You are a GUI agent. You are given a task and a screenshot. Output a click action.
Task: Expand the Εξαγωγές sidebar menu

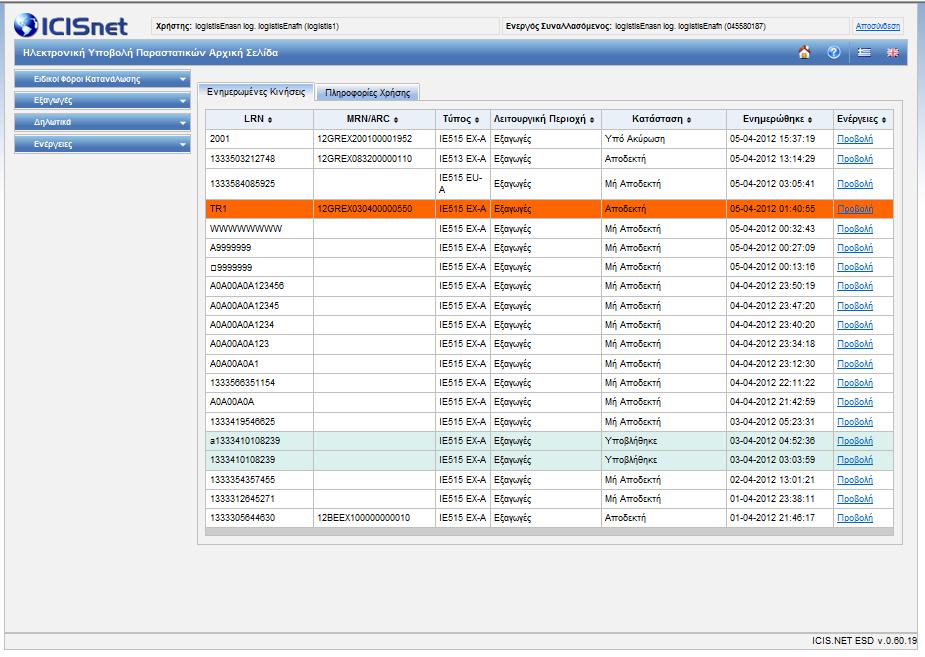coord(102,101)
